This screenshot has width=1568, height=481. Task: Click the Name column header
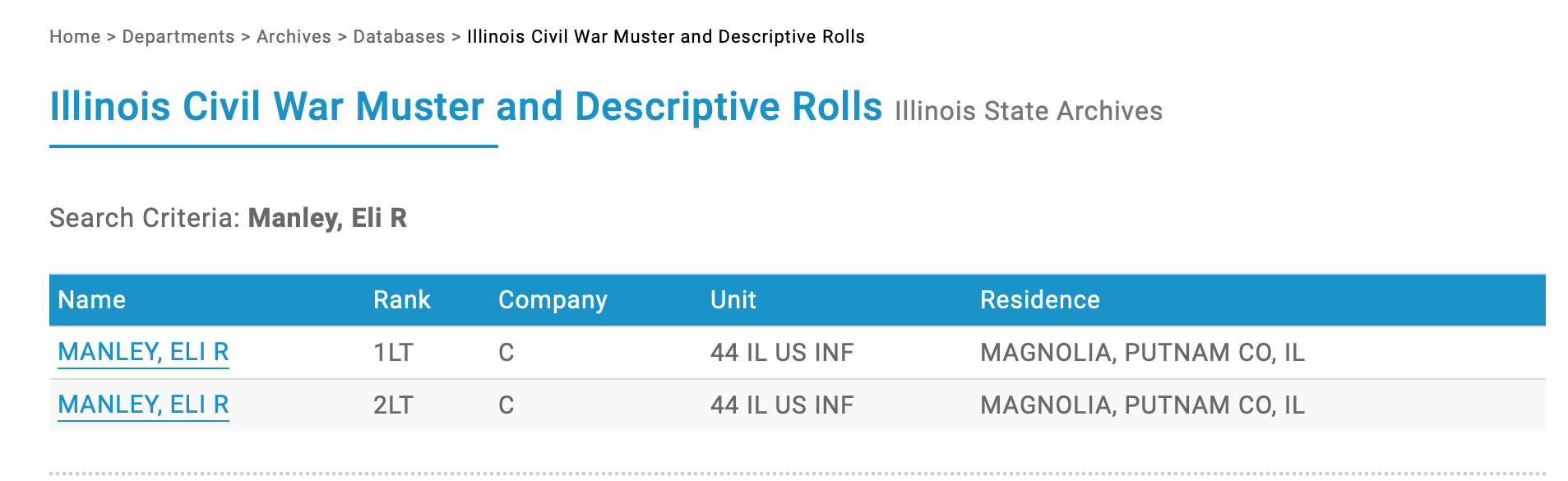point(91,300)
